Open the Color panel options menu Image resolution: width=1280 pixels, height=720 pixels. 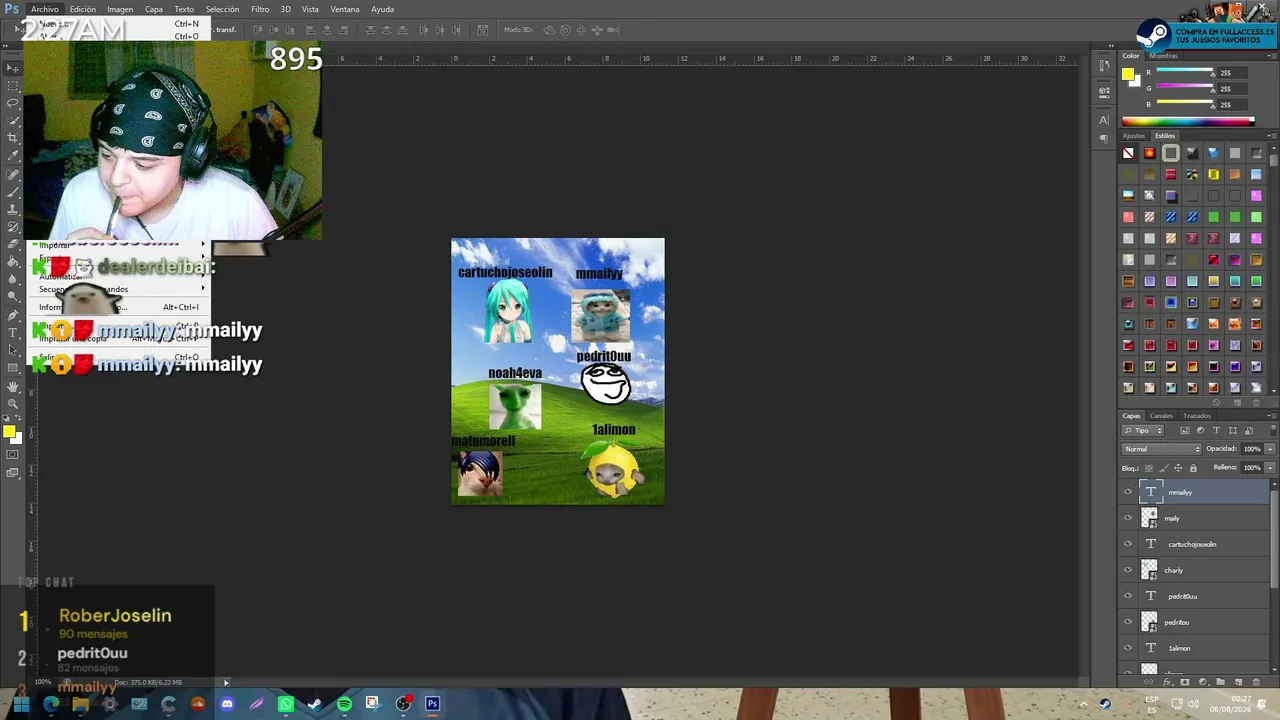(x=1272, y=56)
